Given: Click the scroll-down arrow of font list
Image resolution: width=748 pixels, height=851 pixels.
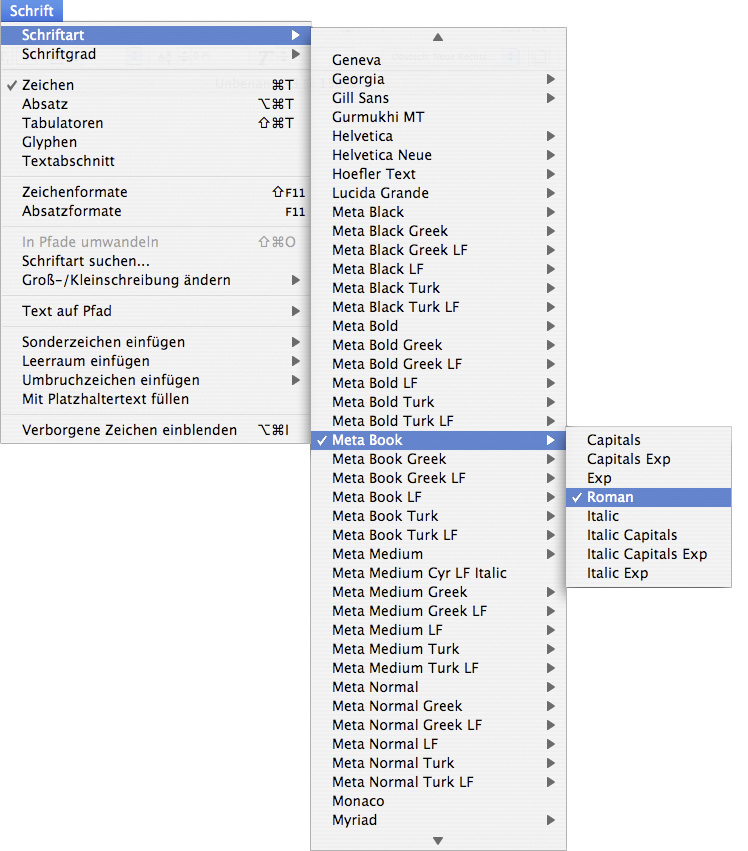Looking at the screenshot, I should click(438, 841).
